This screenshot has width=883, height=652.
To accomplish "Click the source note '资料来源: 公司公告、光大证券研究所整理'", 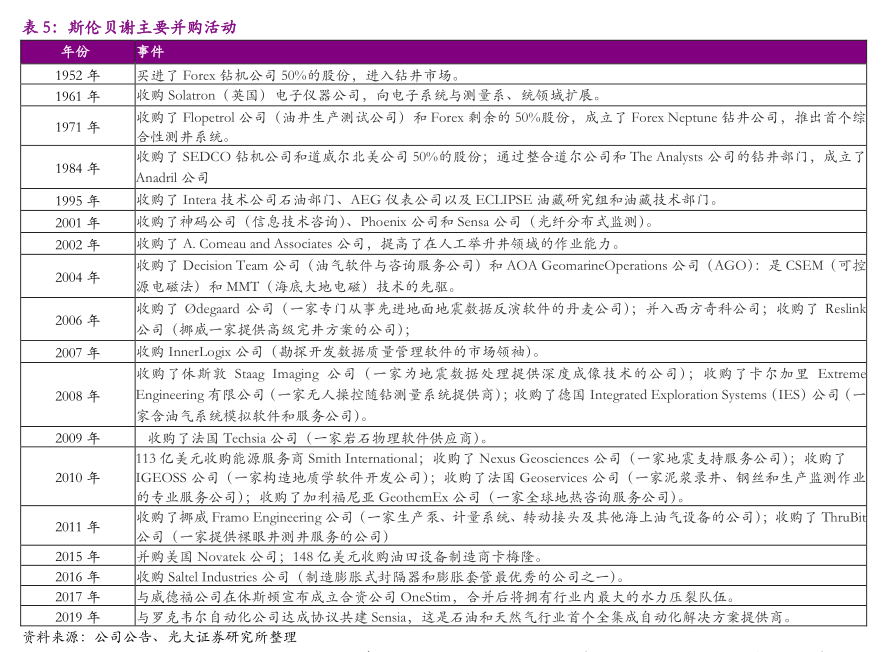I will [x=159, y=637].
